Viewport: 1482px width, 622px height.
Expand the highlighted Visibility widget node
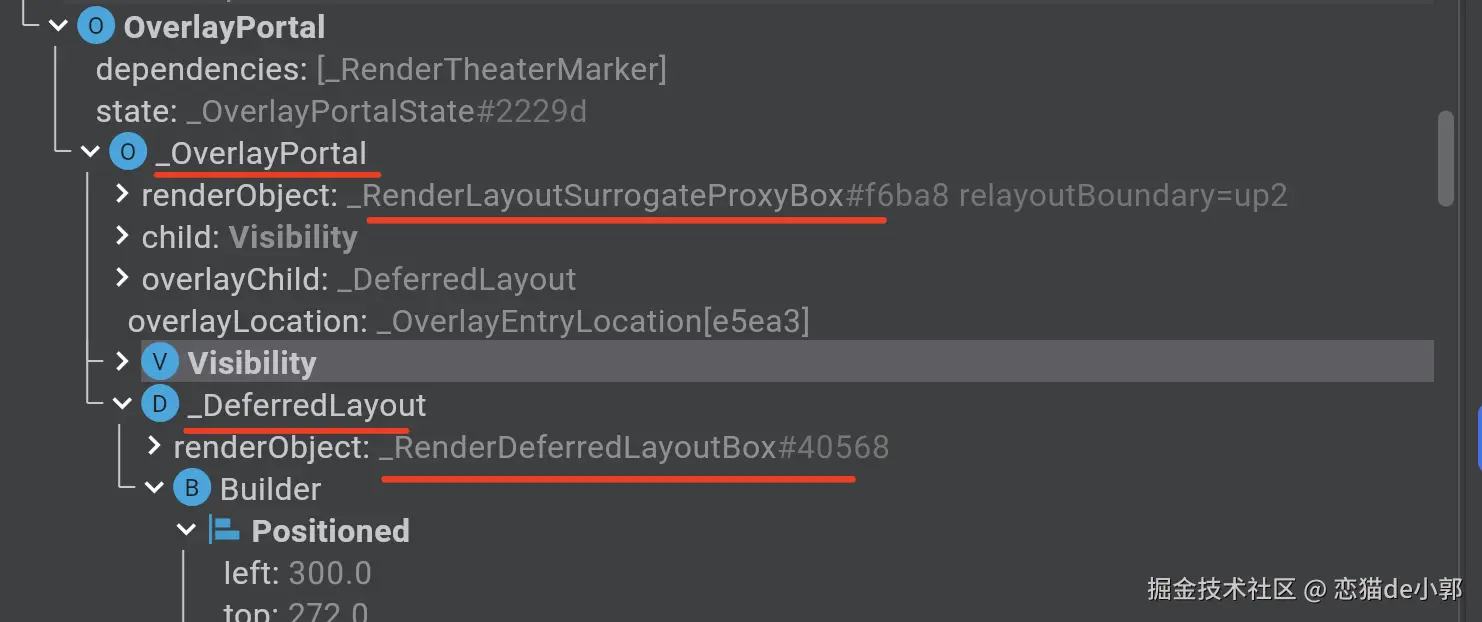(x=122, y=362)
